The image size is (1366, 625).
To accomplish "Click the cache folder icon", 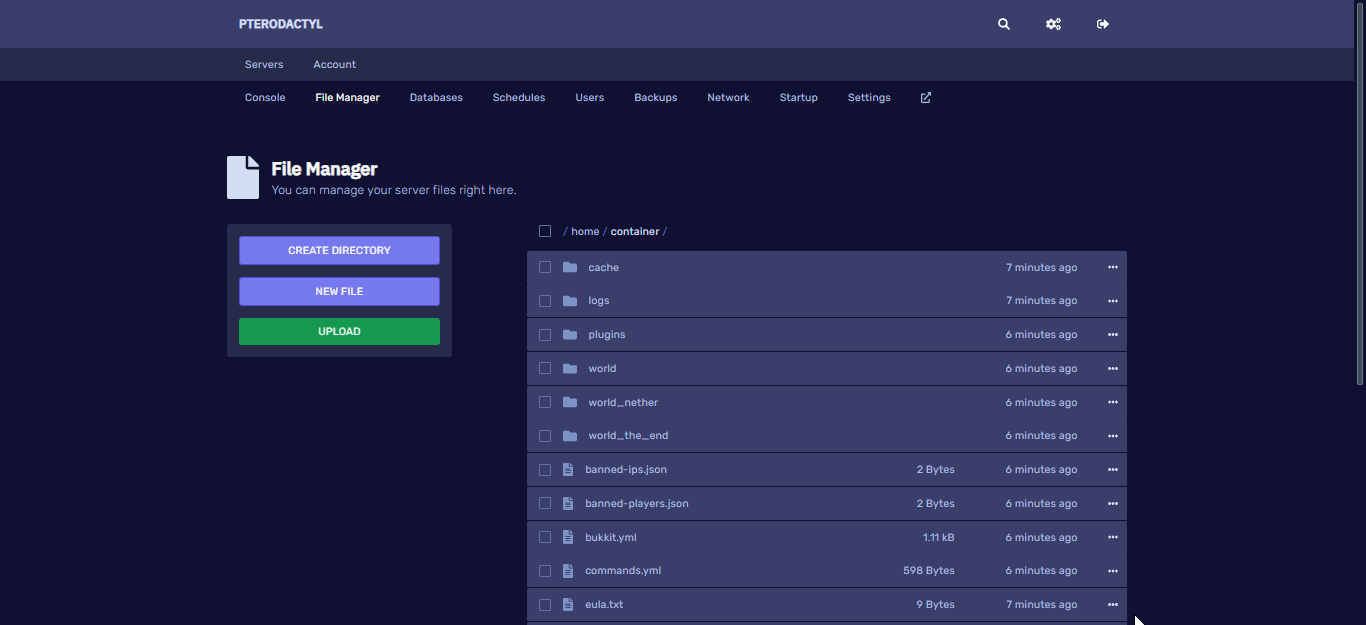I will click(570, 267).
